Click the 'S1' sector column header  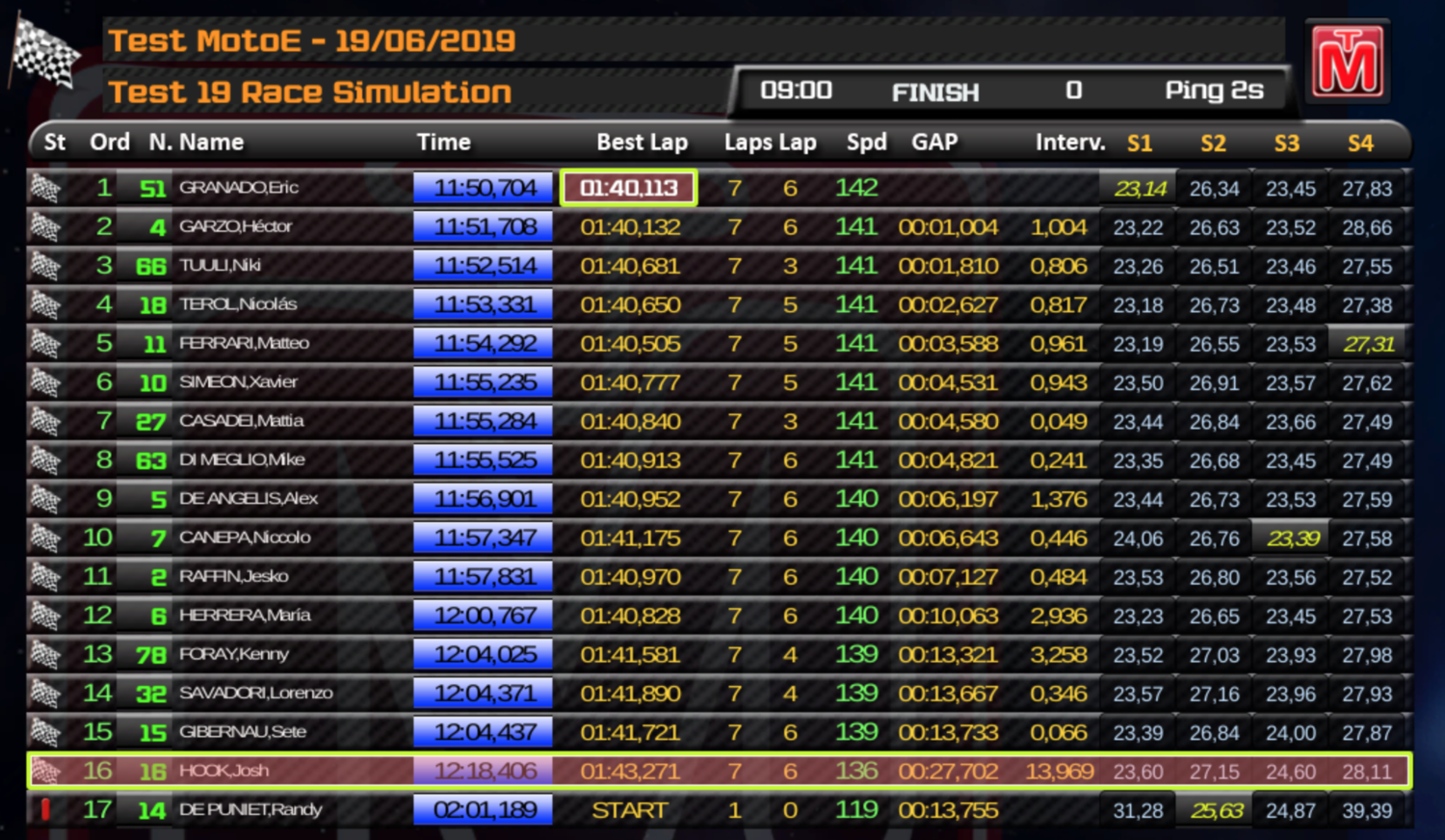(x=1140, y=144)
